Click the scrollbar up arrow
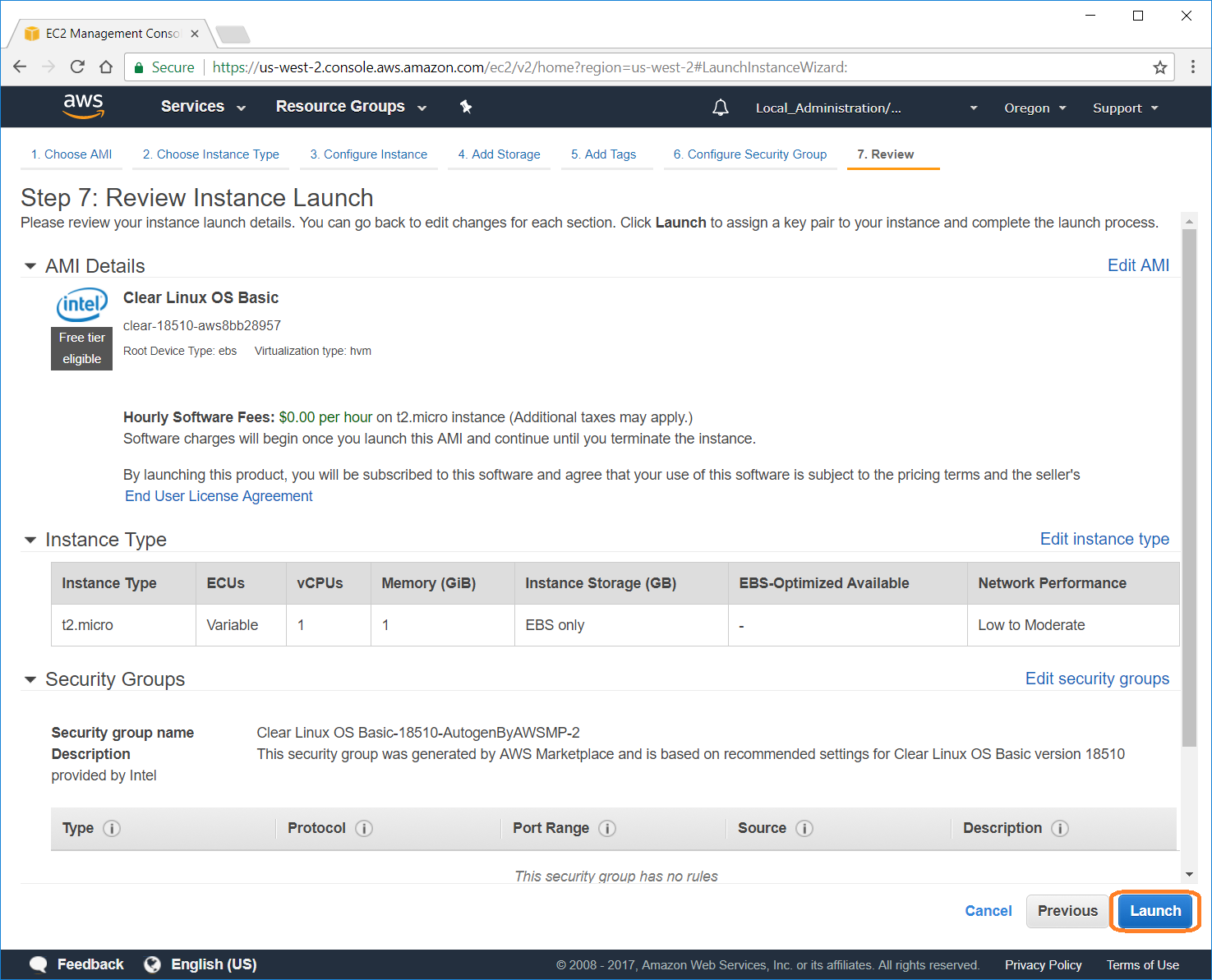This screenshot has height=980, width=1212. pyautogui.click(x=1189, y=222)
